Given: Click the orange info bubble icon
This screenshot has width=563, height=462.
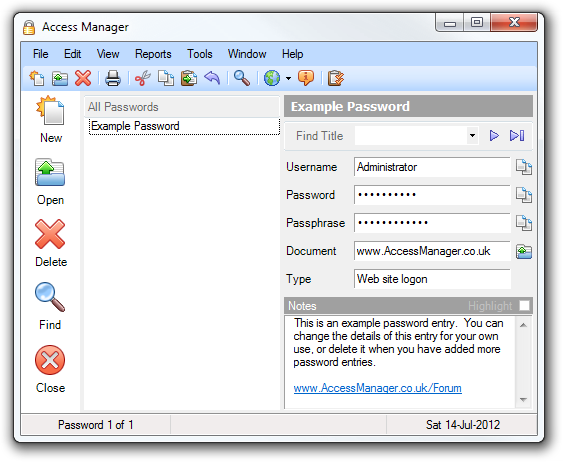Looking at the screenshot, I should (306, 78).
